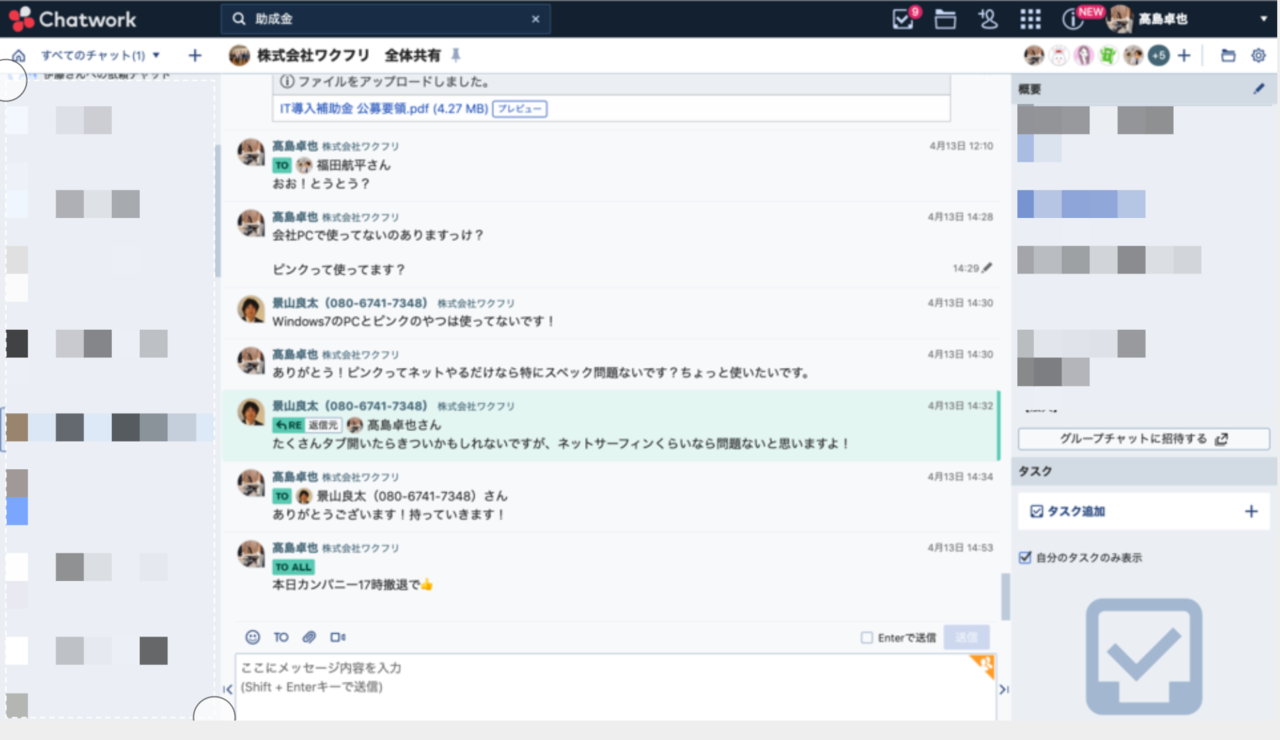Collapse the left chat list panel
This screenshot has width=1280, height=740.
(x=228, y=689)
